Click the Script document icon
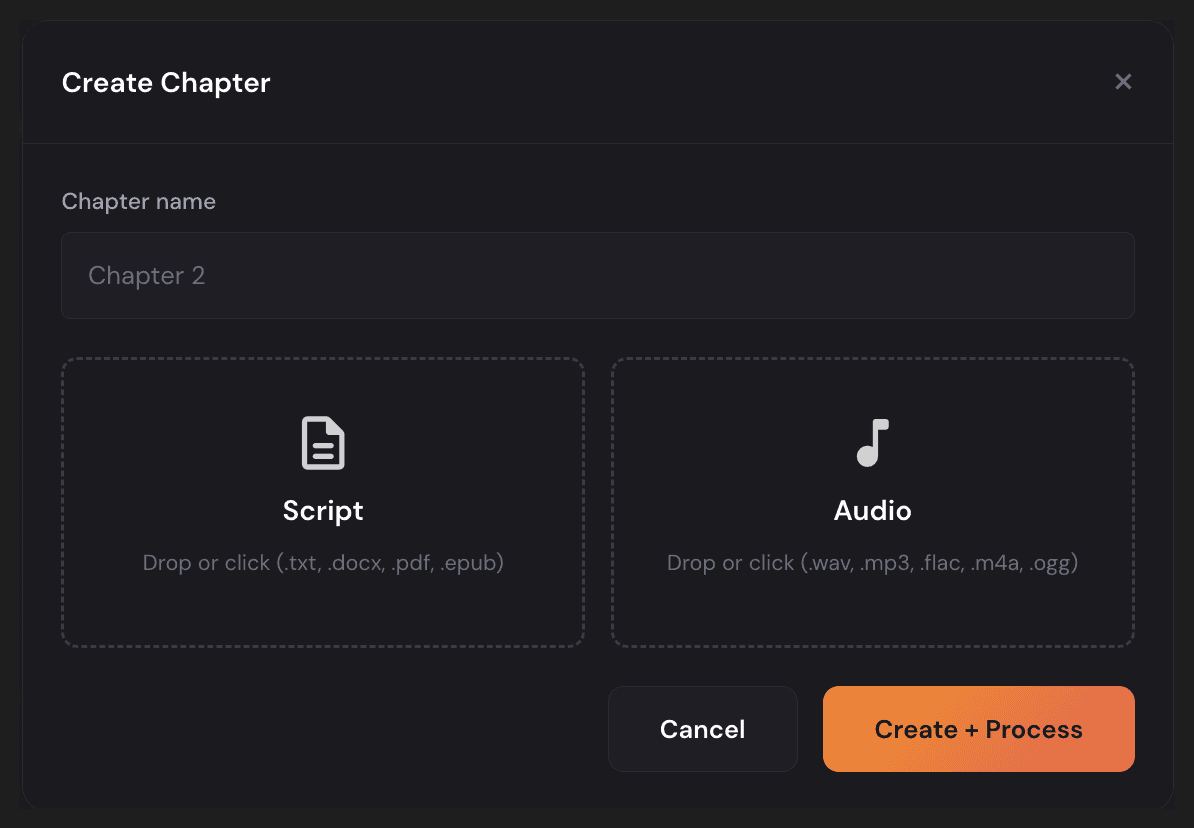This screenshot has width=1194, height=828. pyautogui.click(x=323, y=443)
